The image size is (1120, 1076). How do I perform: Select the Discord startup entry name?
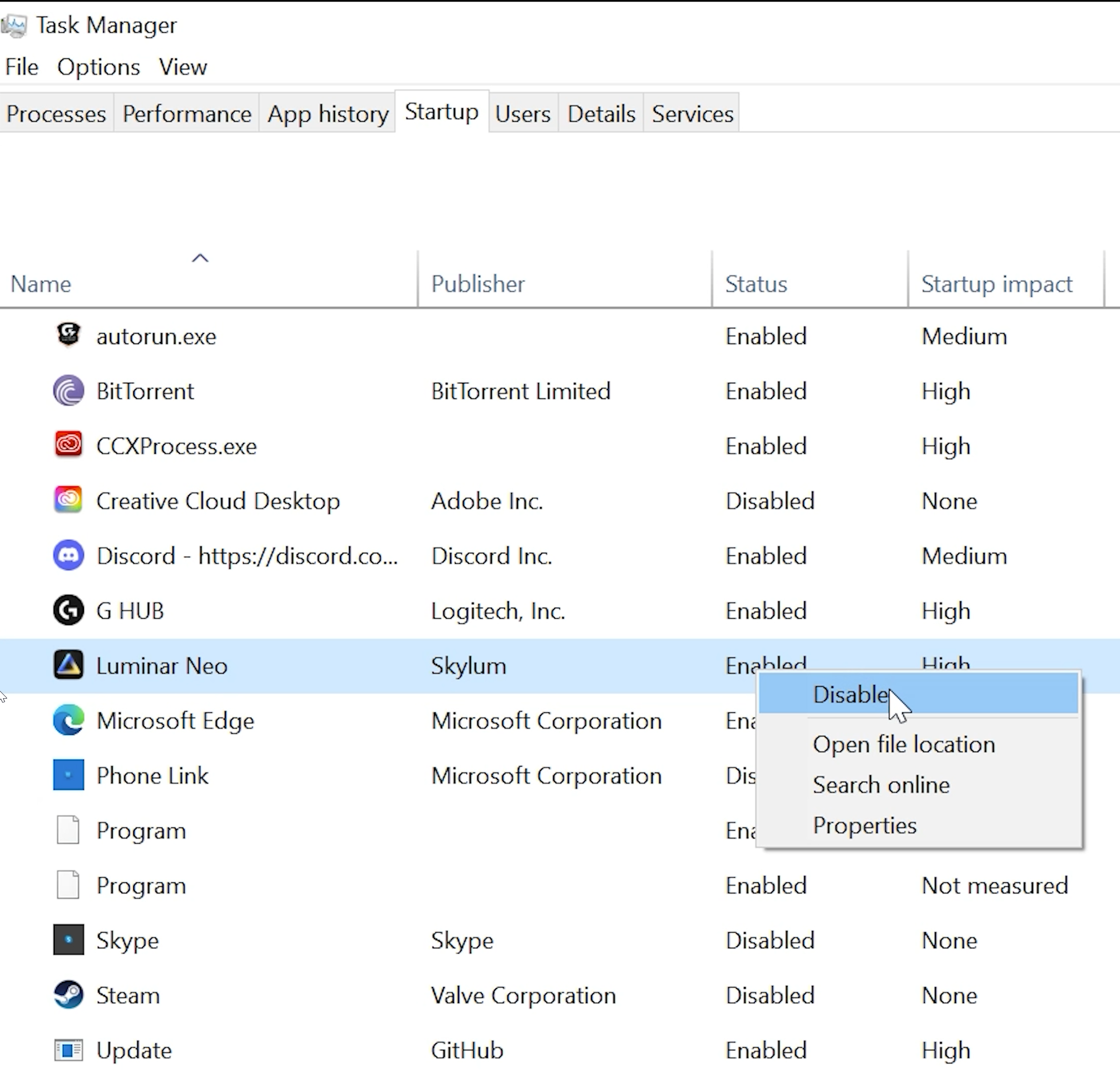pyautogui.click(x=247, y=555)
